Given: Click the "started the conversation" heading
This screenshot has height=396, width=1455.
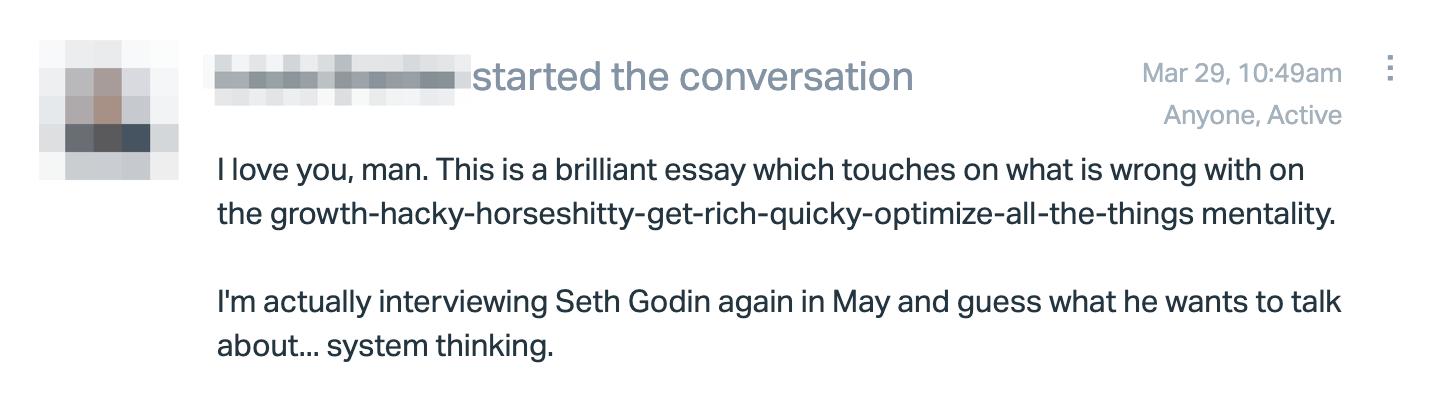Looking at the screenshot, I should pyautogui.click(x=692, y=76).
